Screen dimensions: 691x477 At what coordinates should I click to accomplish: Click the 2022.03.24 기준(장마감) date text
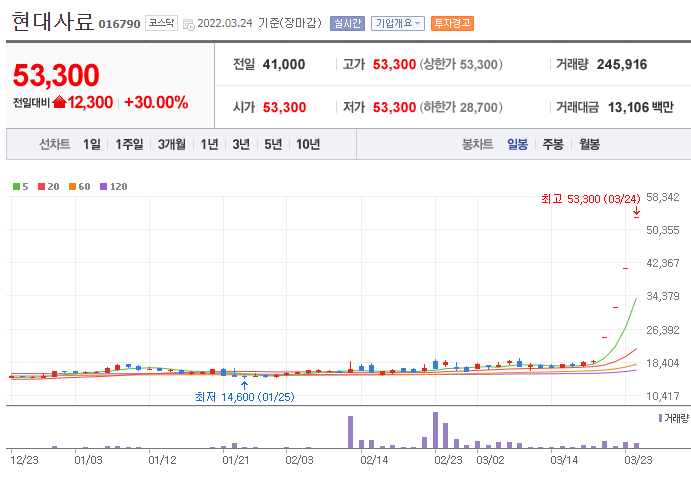point(260,23)
